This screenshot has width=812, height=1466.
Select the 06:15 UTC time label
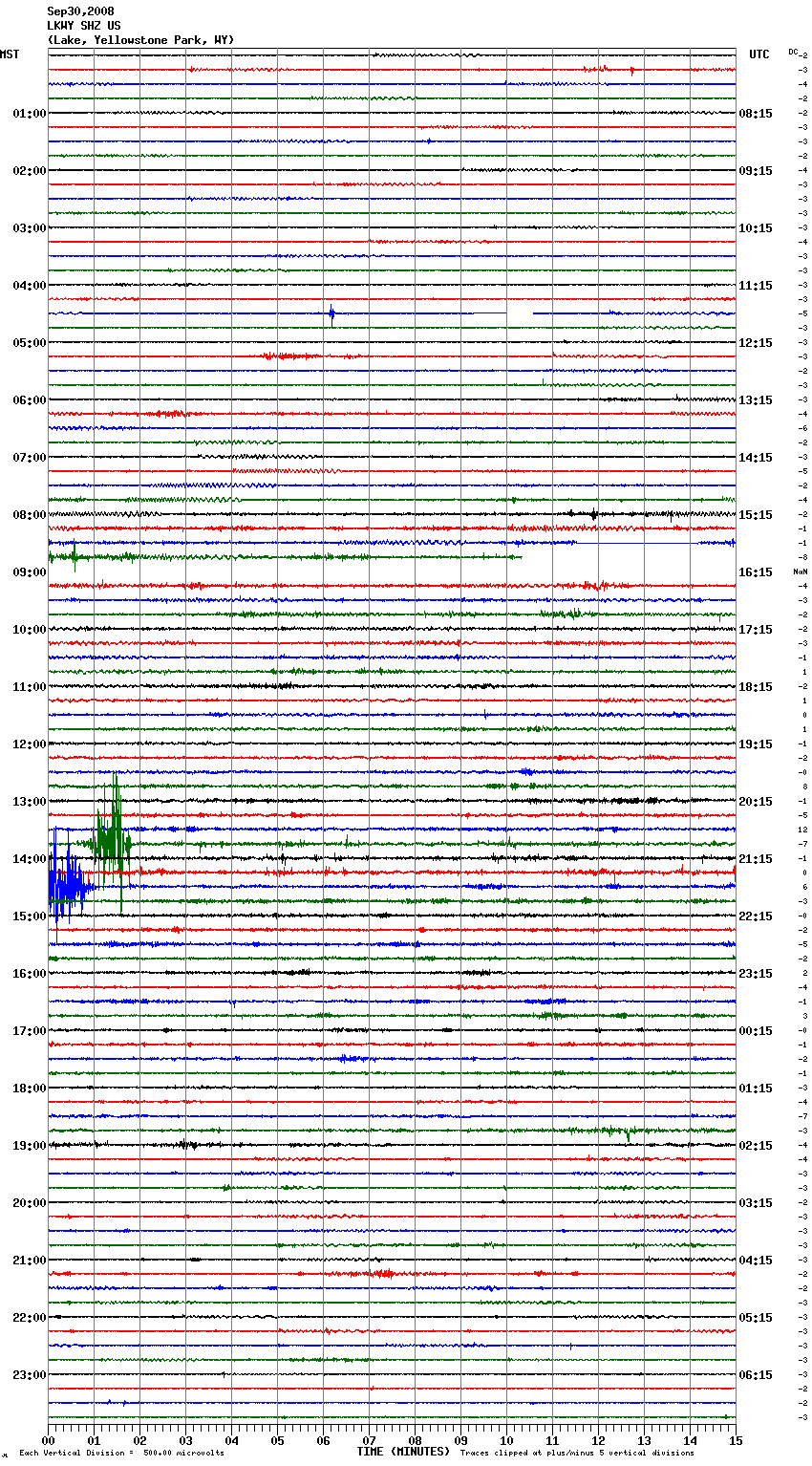pos(756,1375)
